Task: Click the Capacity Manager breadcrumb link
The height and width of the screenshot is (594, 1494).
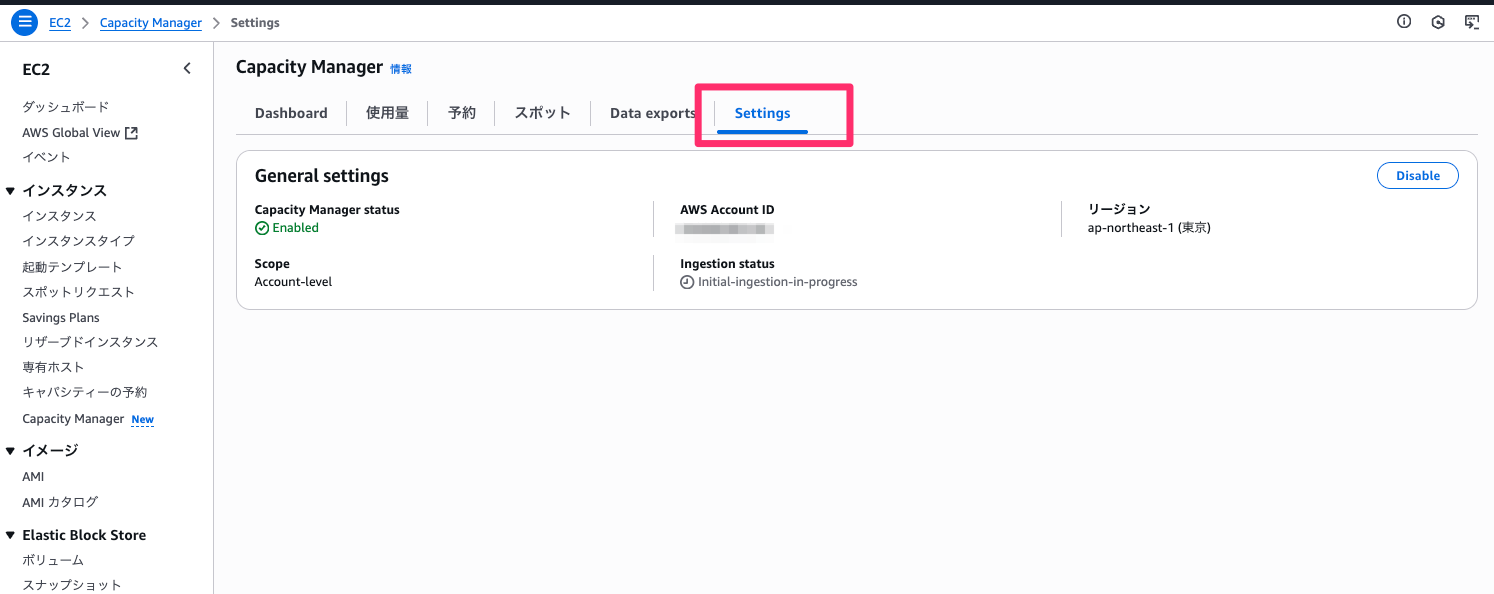Action: pos(151,22)
